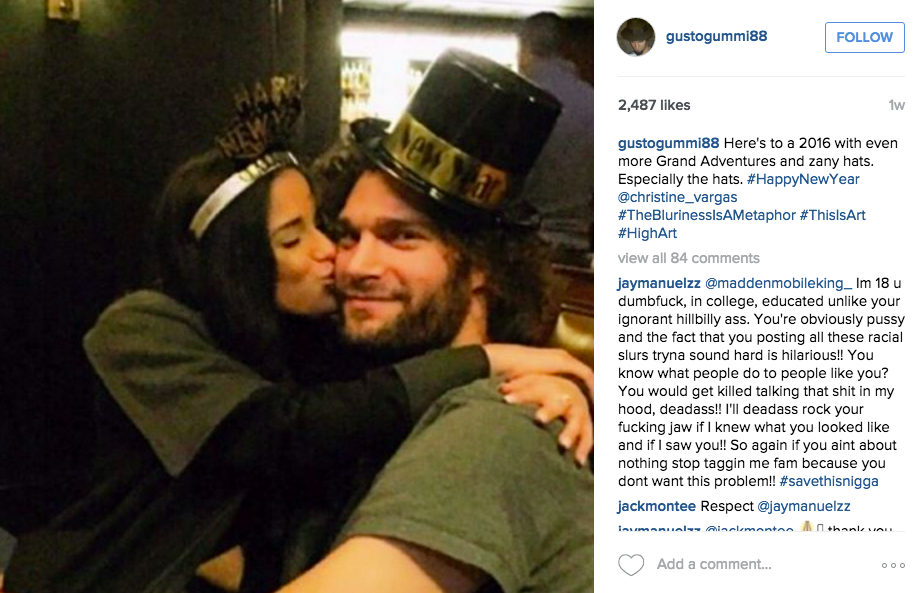Click the @jaymanuelzz mention in jackmontee's comment

pyautogui.click(x=804, y=506)
